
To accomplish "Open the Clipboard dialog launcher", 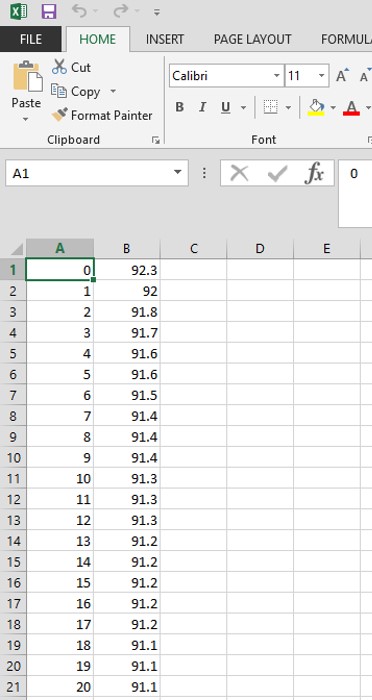I will tap(155, 140).
